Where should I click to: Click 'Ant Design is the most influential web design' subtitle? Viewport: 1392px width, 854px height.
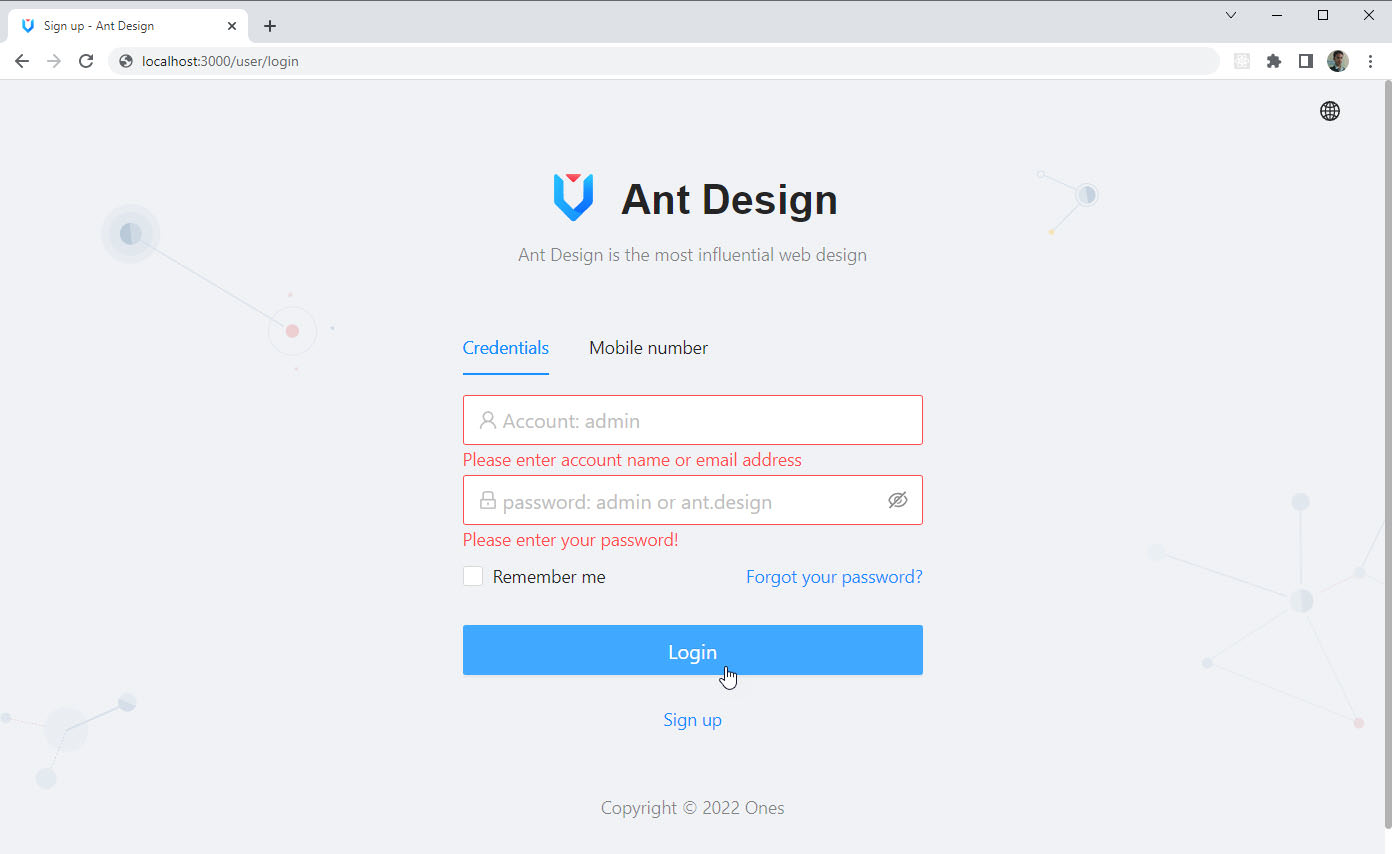[x=692, y=255]
